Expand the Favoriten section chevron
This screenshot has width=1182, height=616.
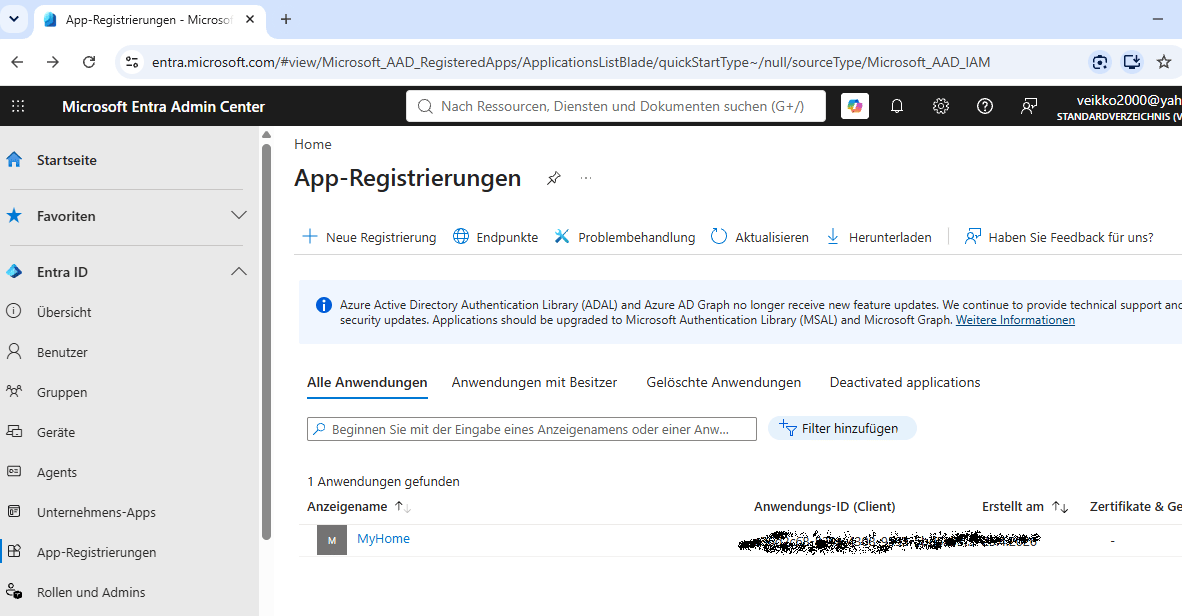point(239,216)
